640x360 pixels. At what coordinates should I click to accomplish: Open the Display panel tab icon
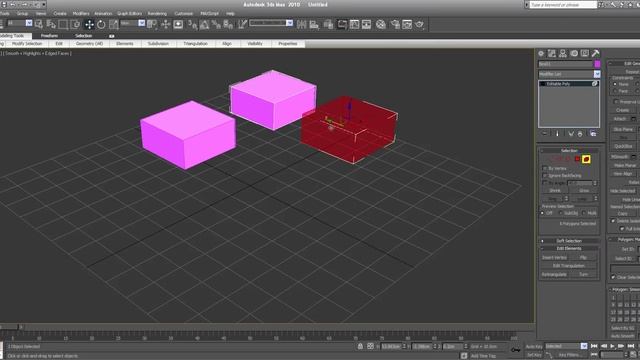point(585,53)
